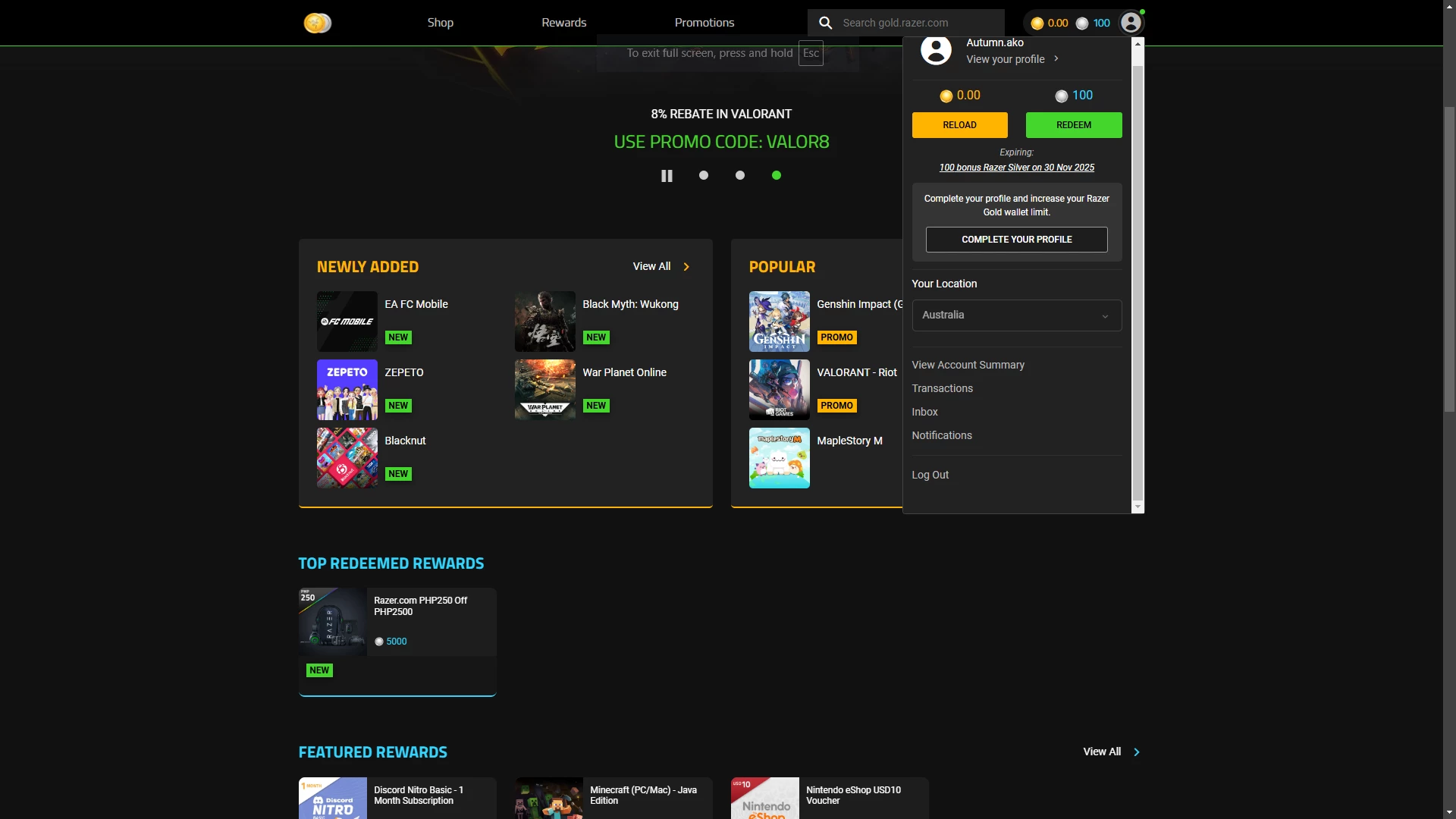Pause the promotional banner carousel
Screen dimensions: 1456x819
click(x=667, y=175)
